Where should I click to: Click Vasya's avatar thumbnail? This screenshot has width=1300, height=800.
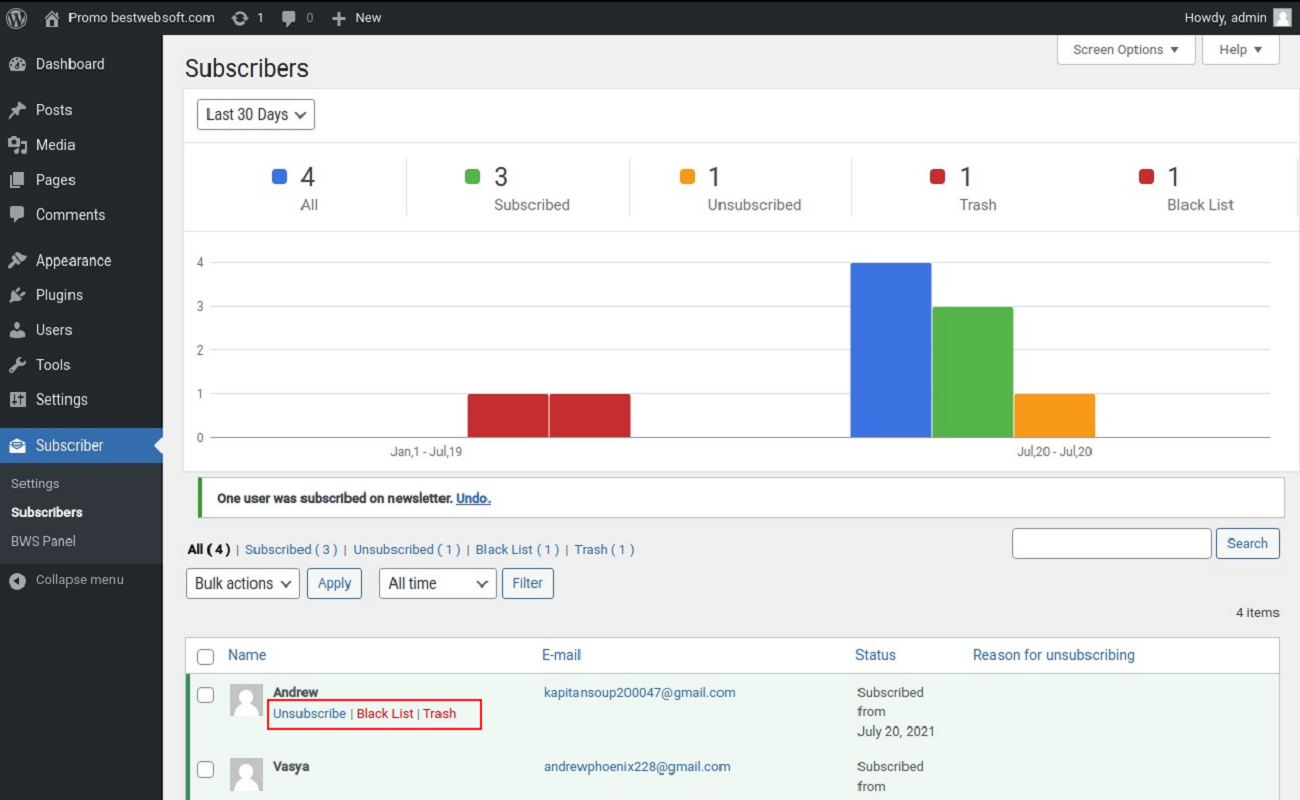point(246,774)
